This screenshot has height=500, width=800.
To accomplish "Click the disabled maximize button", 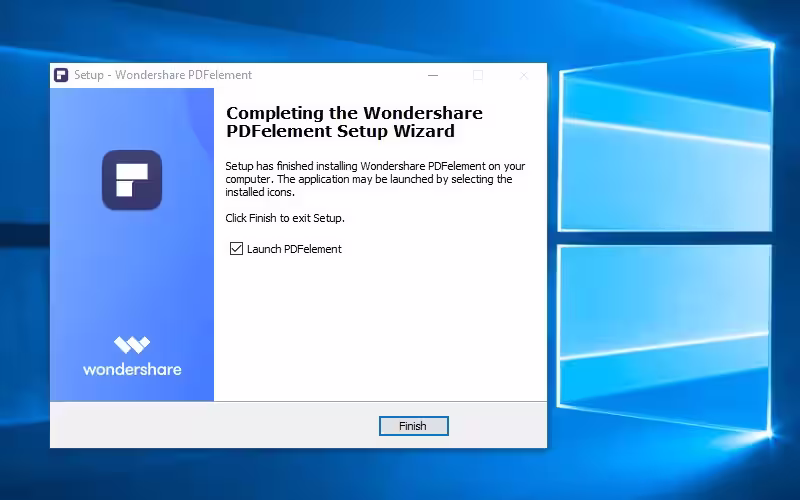I will pyautogui.click(x=478, y=75).
